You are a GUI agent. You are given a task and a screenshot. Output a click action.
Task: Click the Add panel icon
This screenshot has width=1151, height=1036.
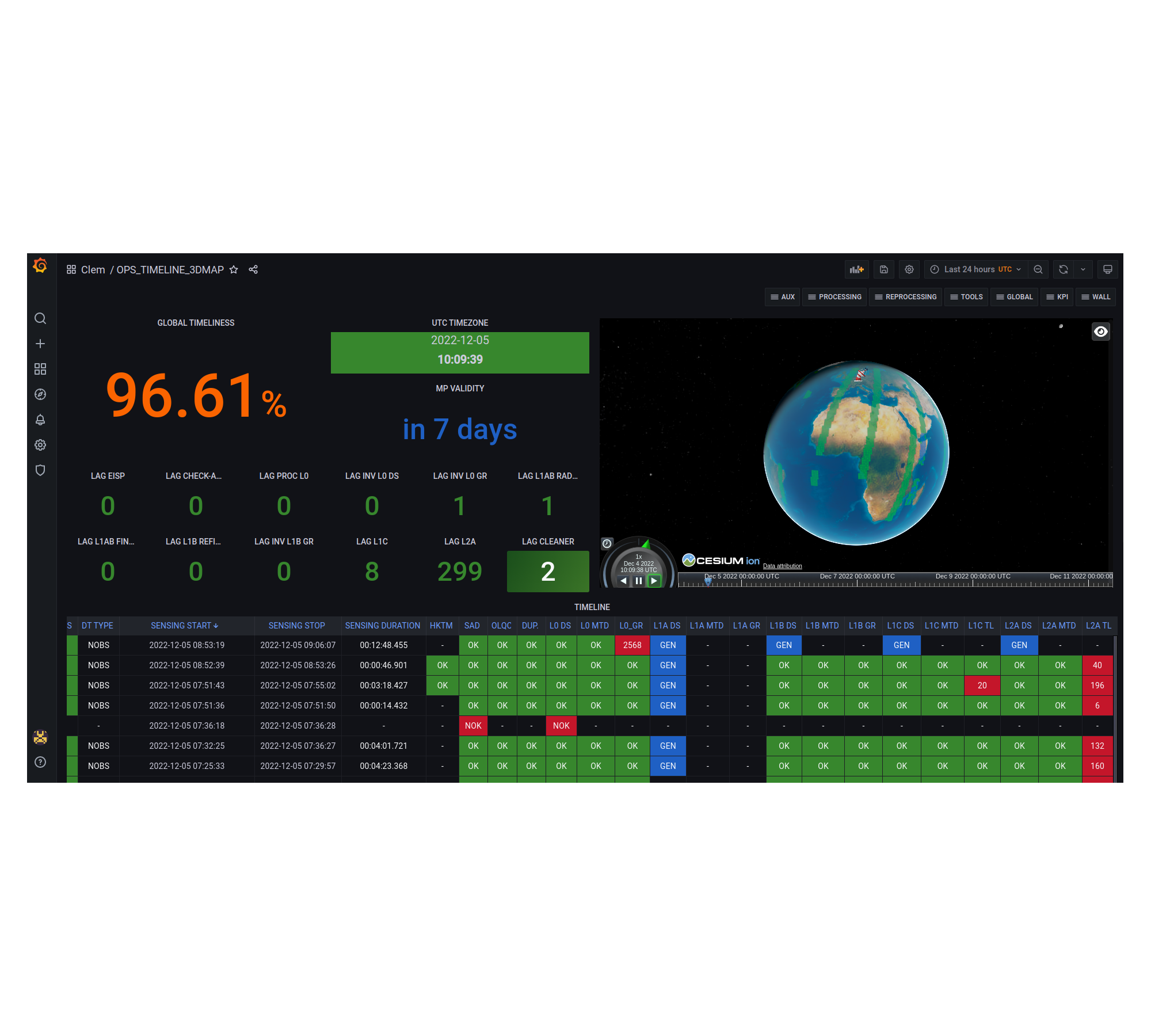[x=857, y=269]
